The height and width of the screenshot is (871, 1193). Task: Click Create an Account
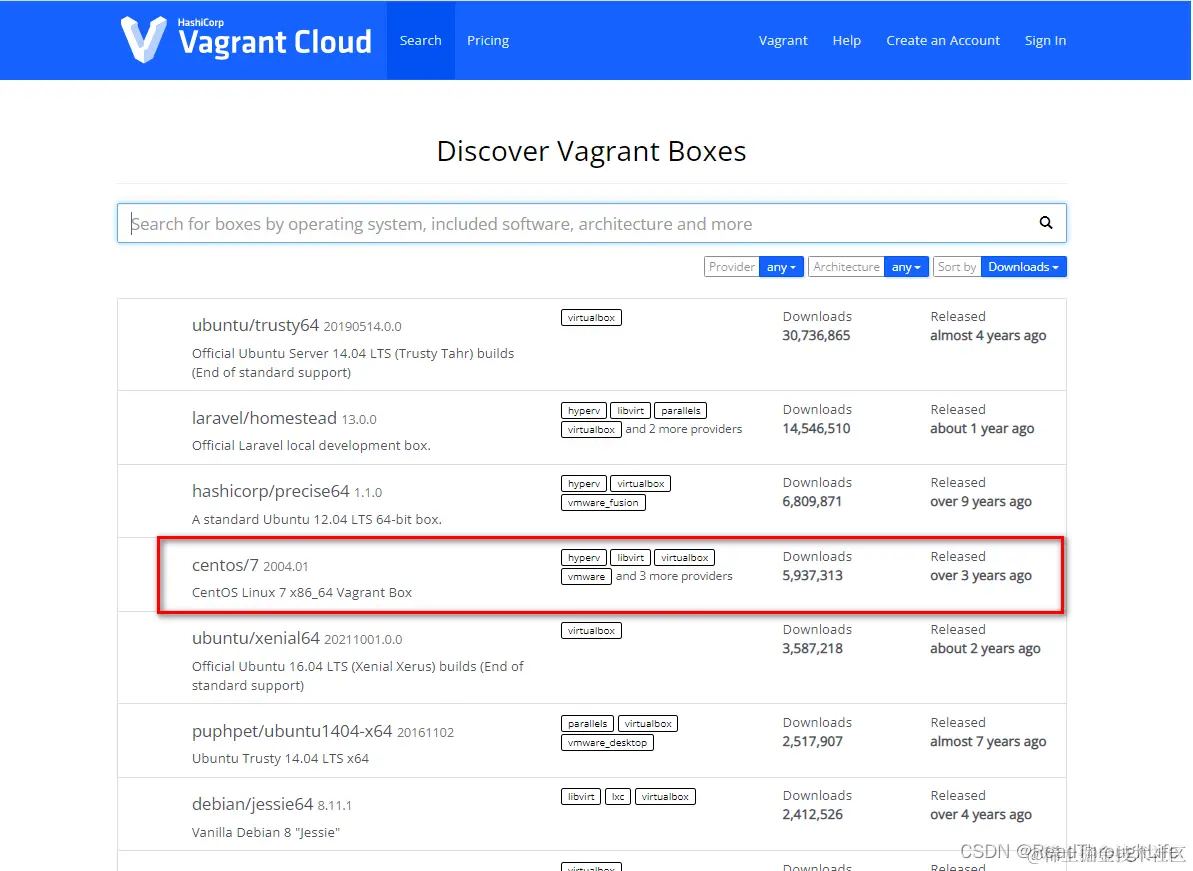943,40
